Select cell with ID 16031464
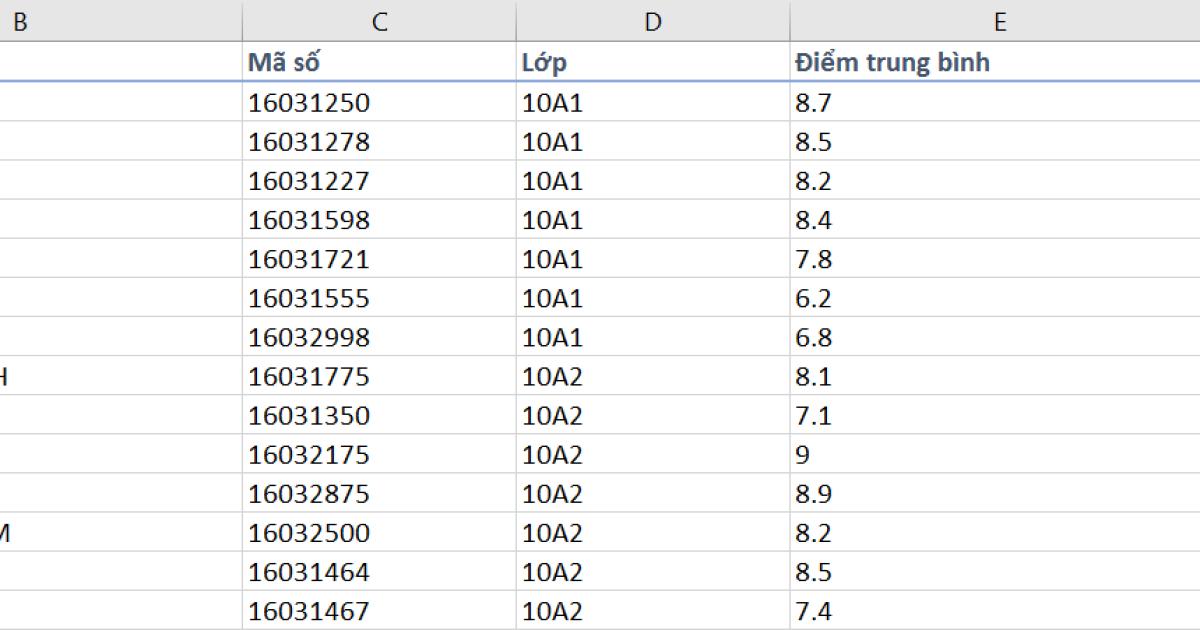The height and width of the screenshot is (630, 1200). pyautogui.click(x=379, y=570)
